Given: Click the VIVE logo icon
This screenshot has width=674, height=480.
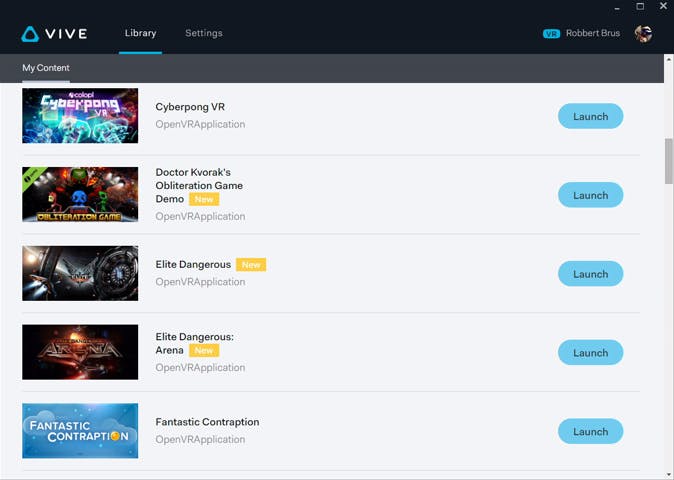Looking at the screenshot, I should point(30,34).
